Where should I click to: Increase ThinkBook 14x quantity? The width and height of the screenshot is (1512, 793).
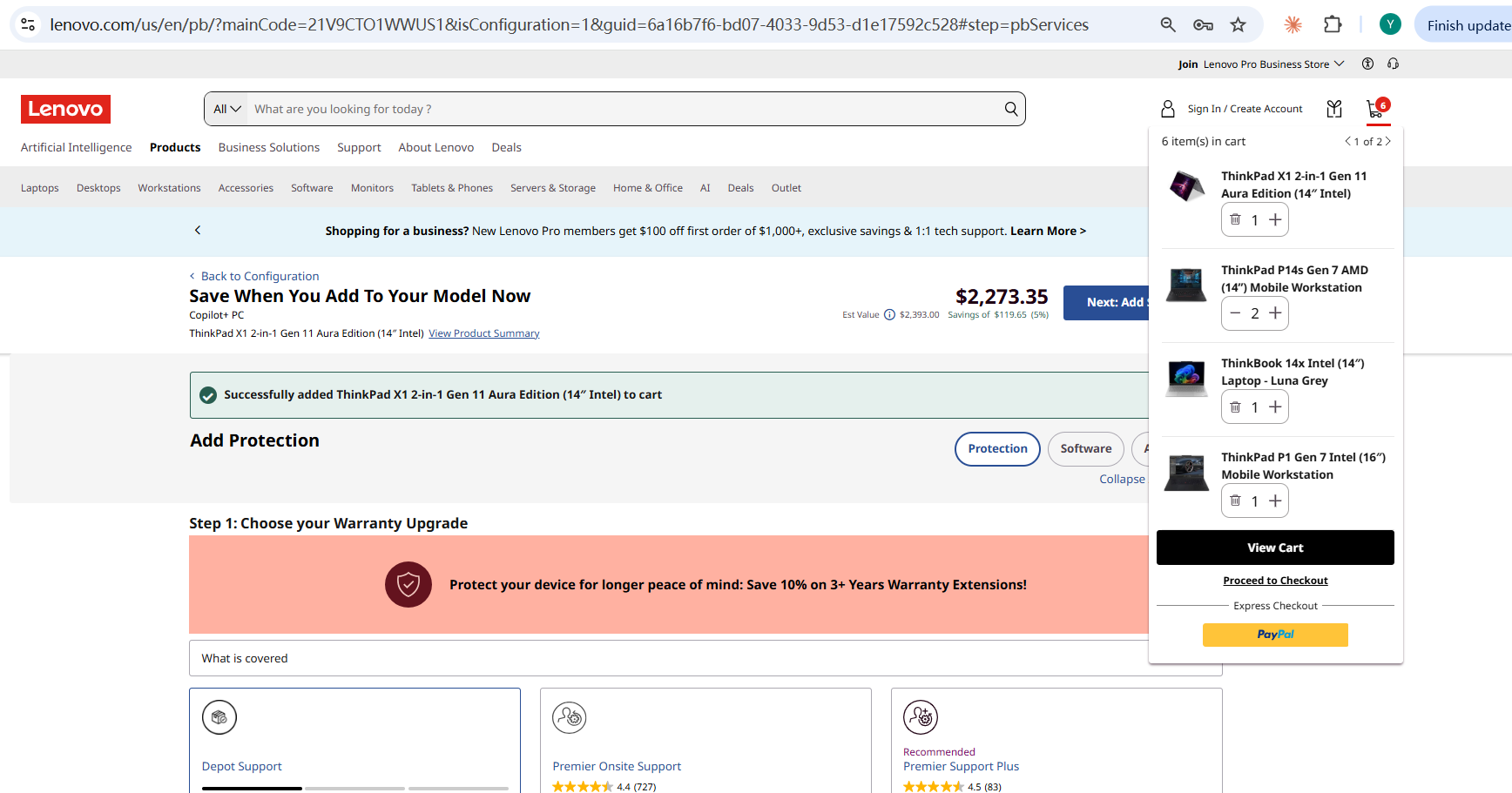1275,407
